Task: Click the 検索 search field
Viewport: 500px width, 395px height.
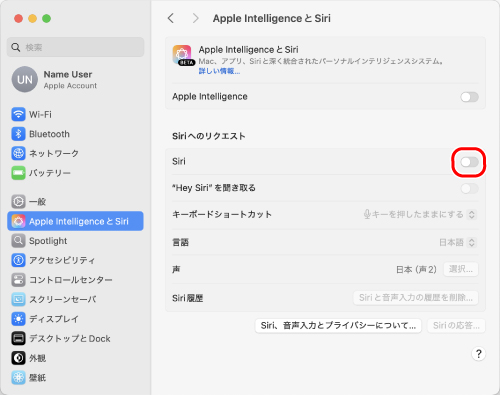Action: pos(75,47)
